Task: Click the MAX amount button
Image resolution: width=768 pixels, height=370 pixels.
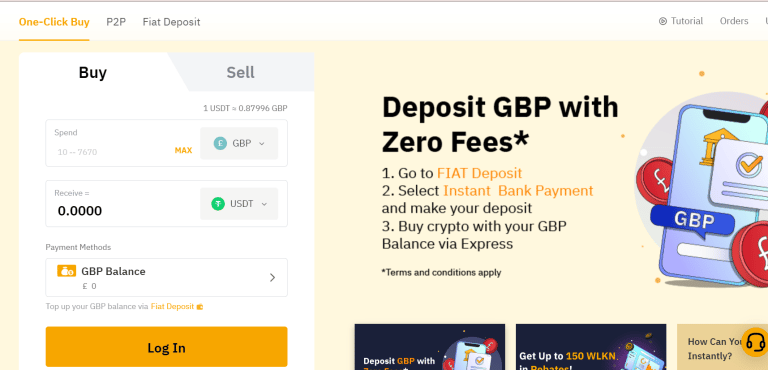Action: pos(183,150)
